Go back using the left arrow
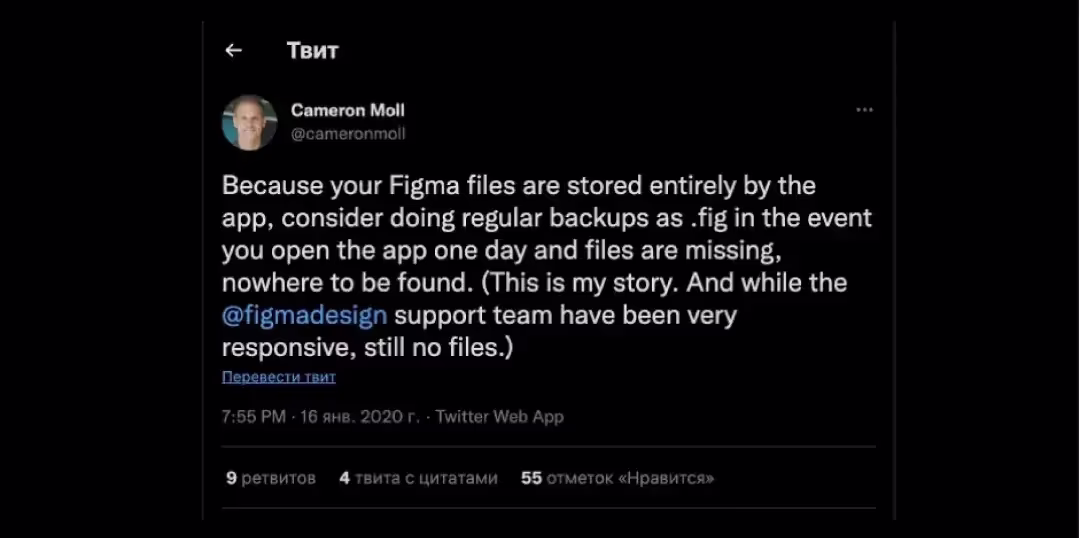The height and width of the screenshot is (538, 1080). pos(234,51)
